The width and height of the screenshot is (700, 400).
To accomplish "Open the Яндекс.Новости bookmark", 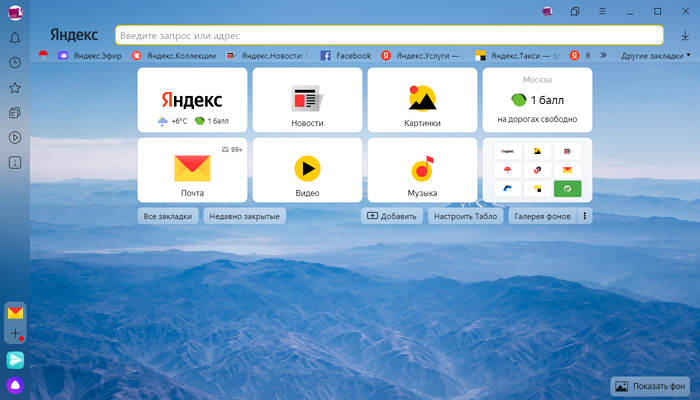I will (267, 56).
